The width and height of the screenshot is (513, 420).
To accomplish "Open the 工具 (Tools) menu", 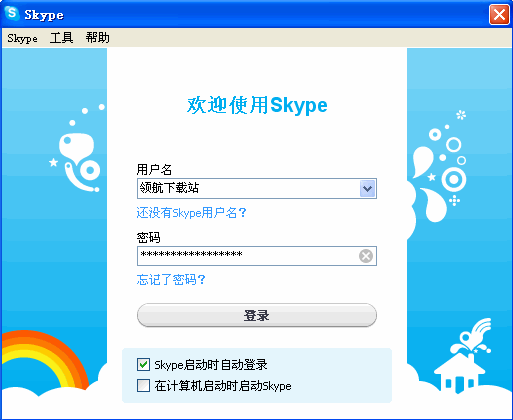I will coord(61,38).
